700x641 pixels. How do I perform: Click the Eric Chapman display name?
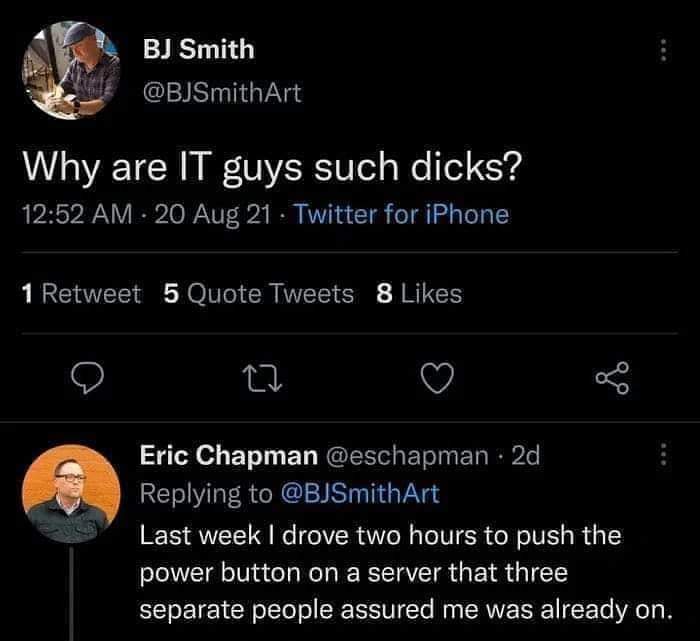pyautogui.click(x=229, y=455)
